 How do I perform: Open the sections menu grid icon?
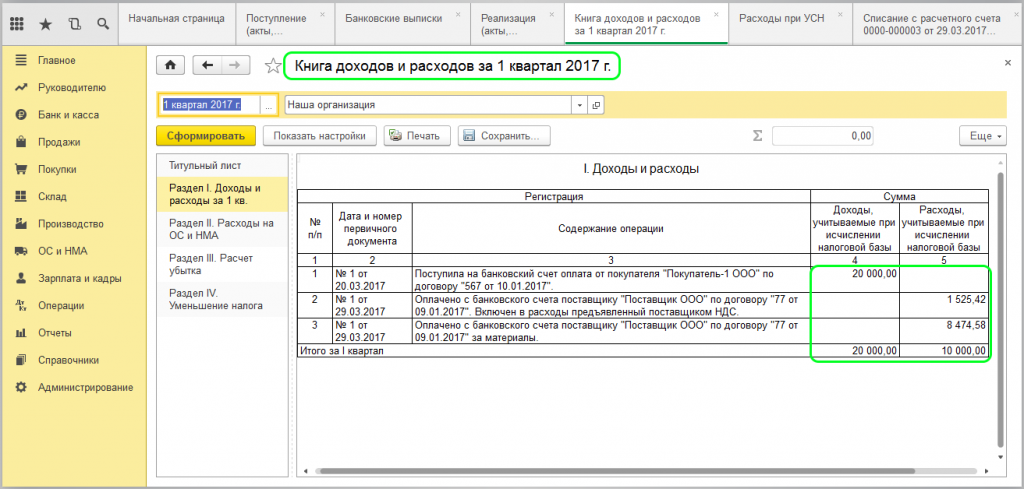pos(19,22)
